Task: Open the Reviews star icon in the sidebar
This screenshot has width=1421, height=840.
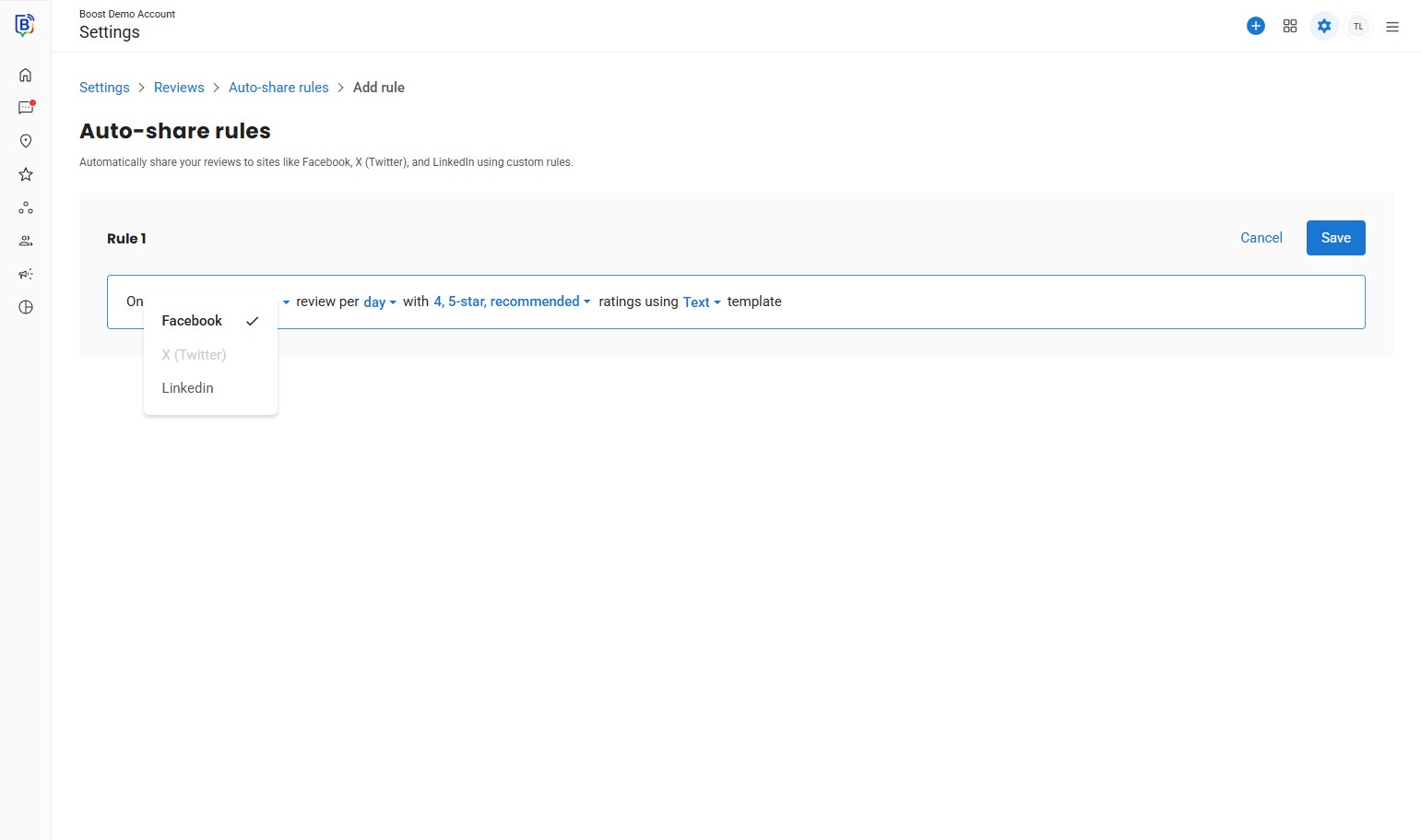Action: (x=26, y=174)
